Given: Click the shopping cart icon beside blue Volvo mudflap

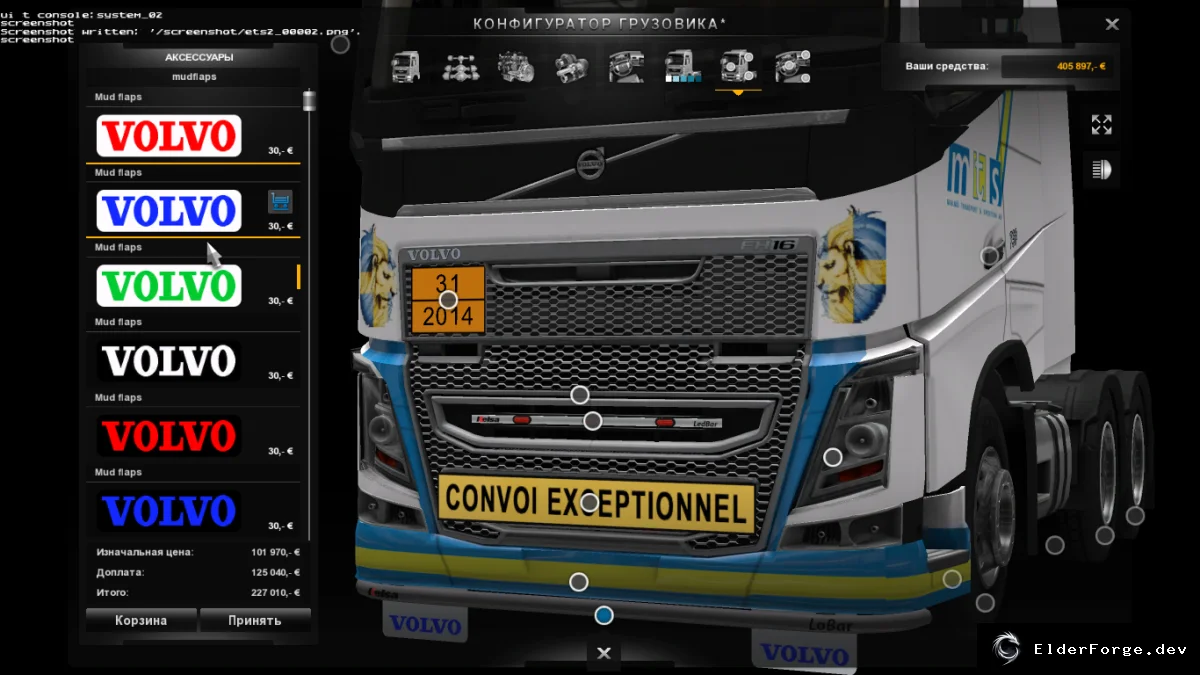Looking at the screenshot, I should click(x=280, y=202).
